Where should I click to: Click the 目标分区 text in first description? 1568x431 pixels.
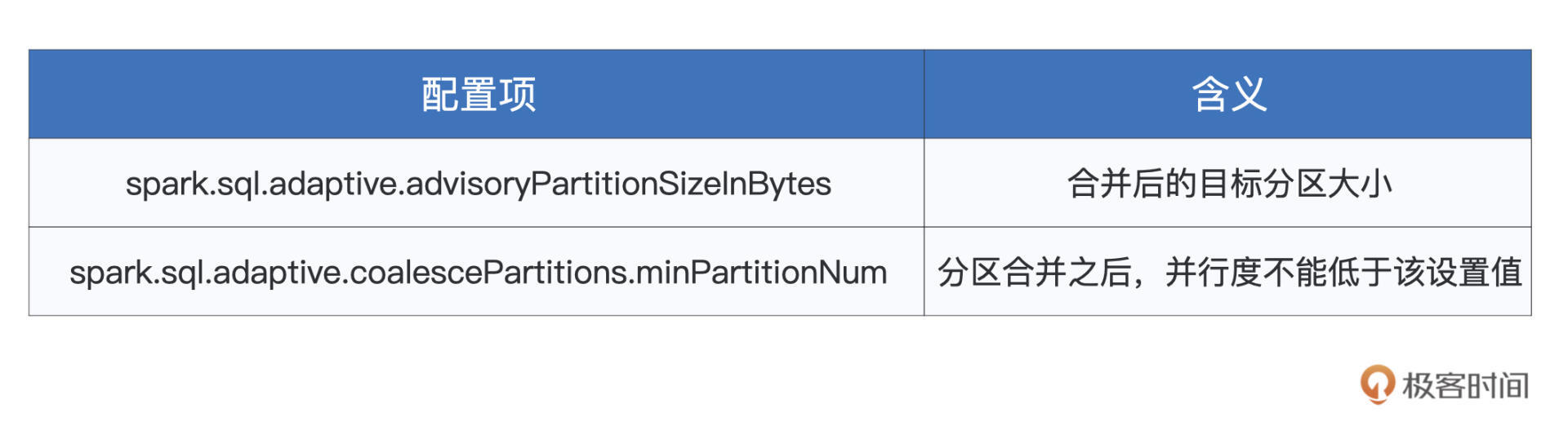pos(1262,184)
